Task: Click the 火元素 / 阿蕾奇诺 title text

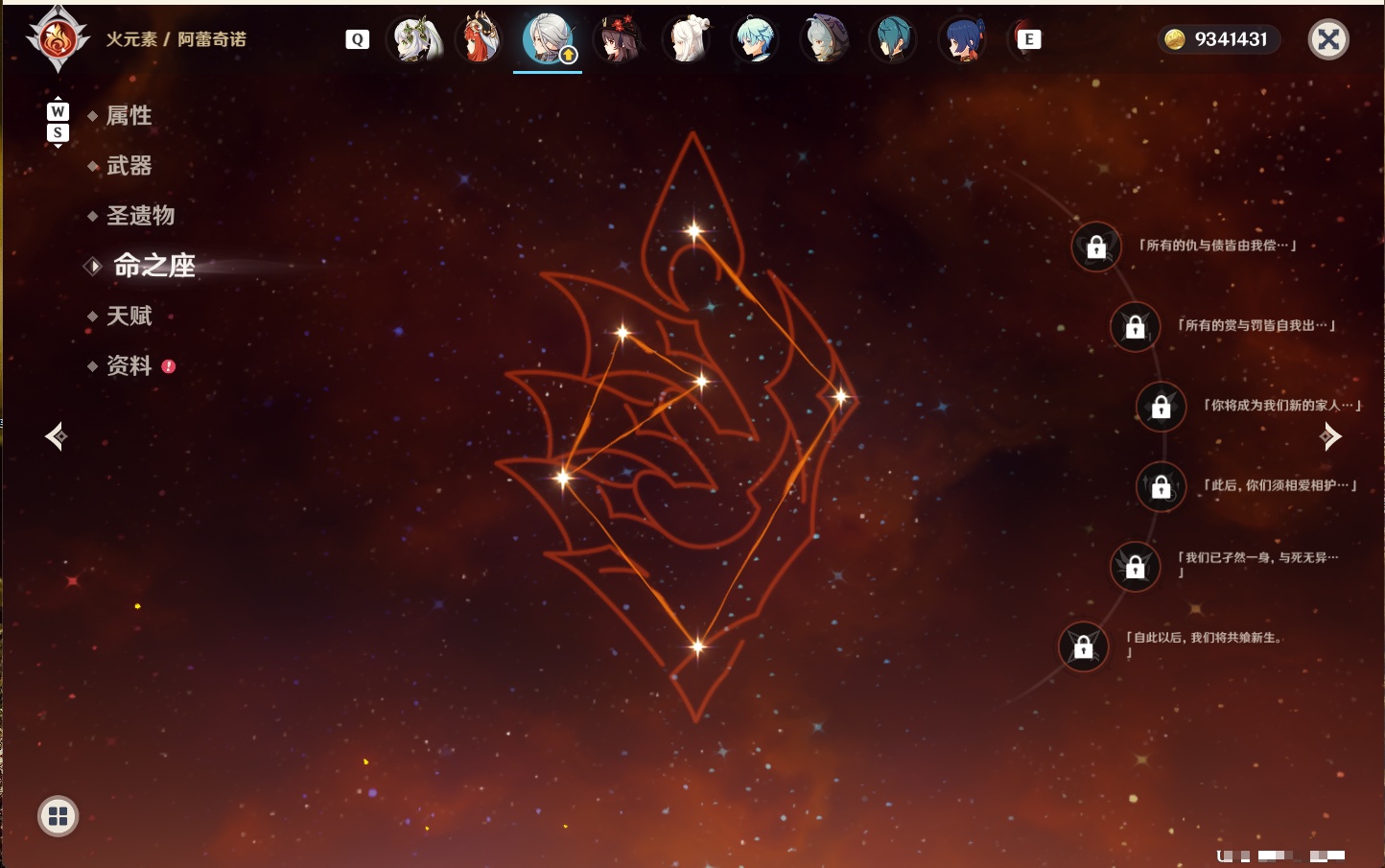Action: (176, 39)
